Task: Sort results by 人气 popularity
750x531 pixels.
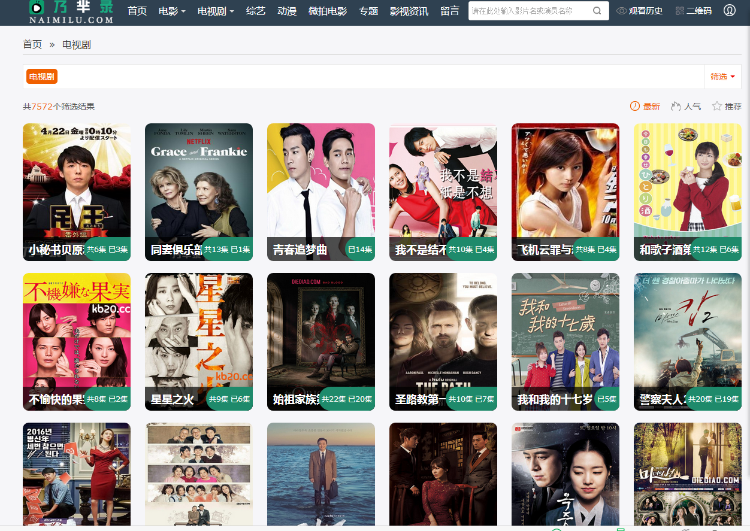Action: point(686,106)
